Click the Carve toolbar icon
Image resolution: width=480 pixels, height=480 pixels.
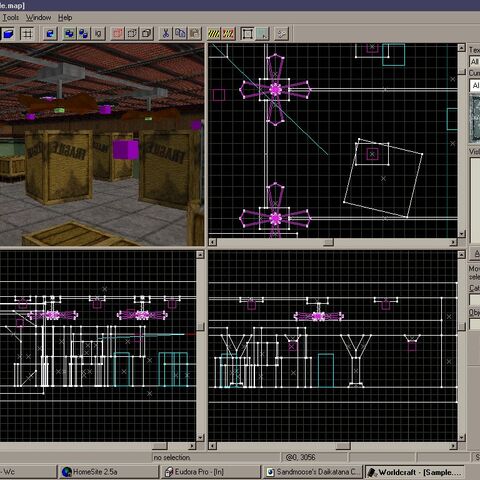[50, 33]
